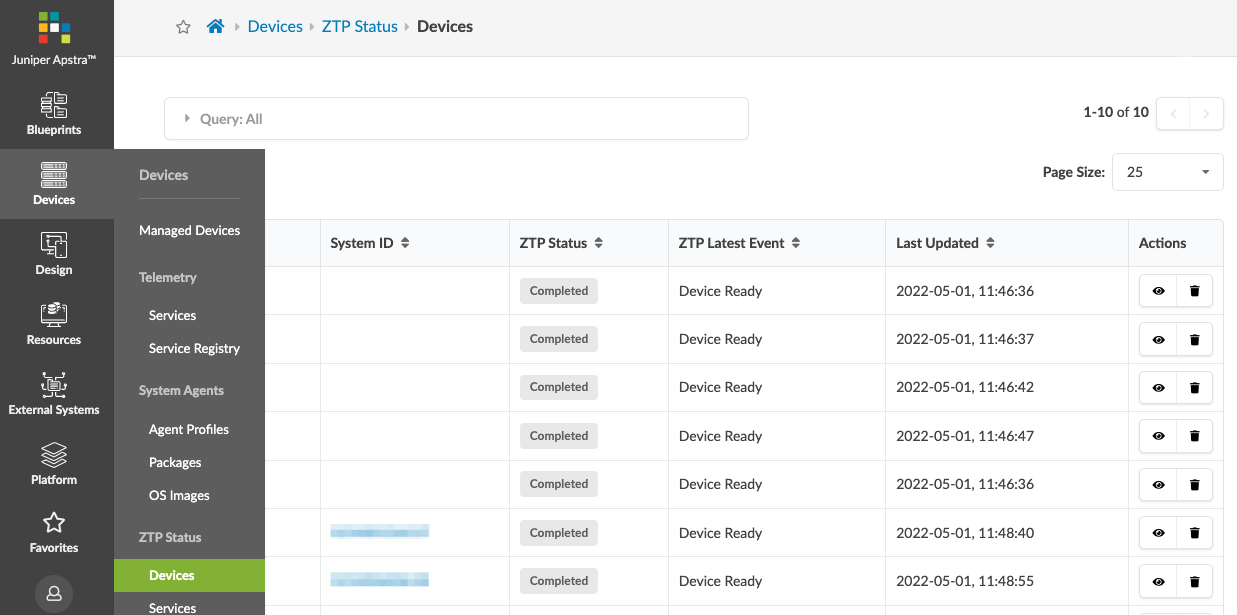View the device updated at 11:46:47
Image resolution: width=1237 pixels, height=615 pixels.
click(x=1158, y=436)
